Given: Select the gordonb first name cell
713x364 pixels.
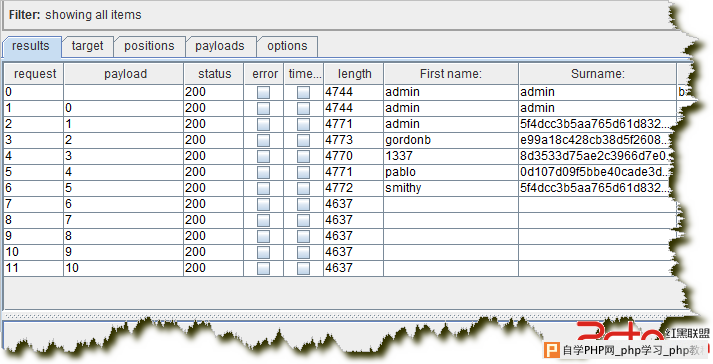Looking at the screenshot, I should pyautogui.click(x=451, y=140).
